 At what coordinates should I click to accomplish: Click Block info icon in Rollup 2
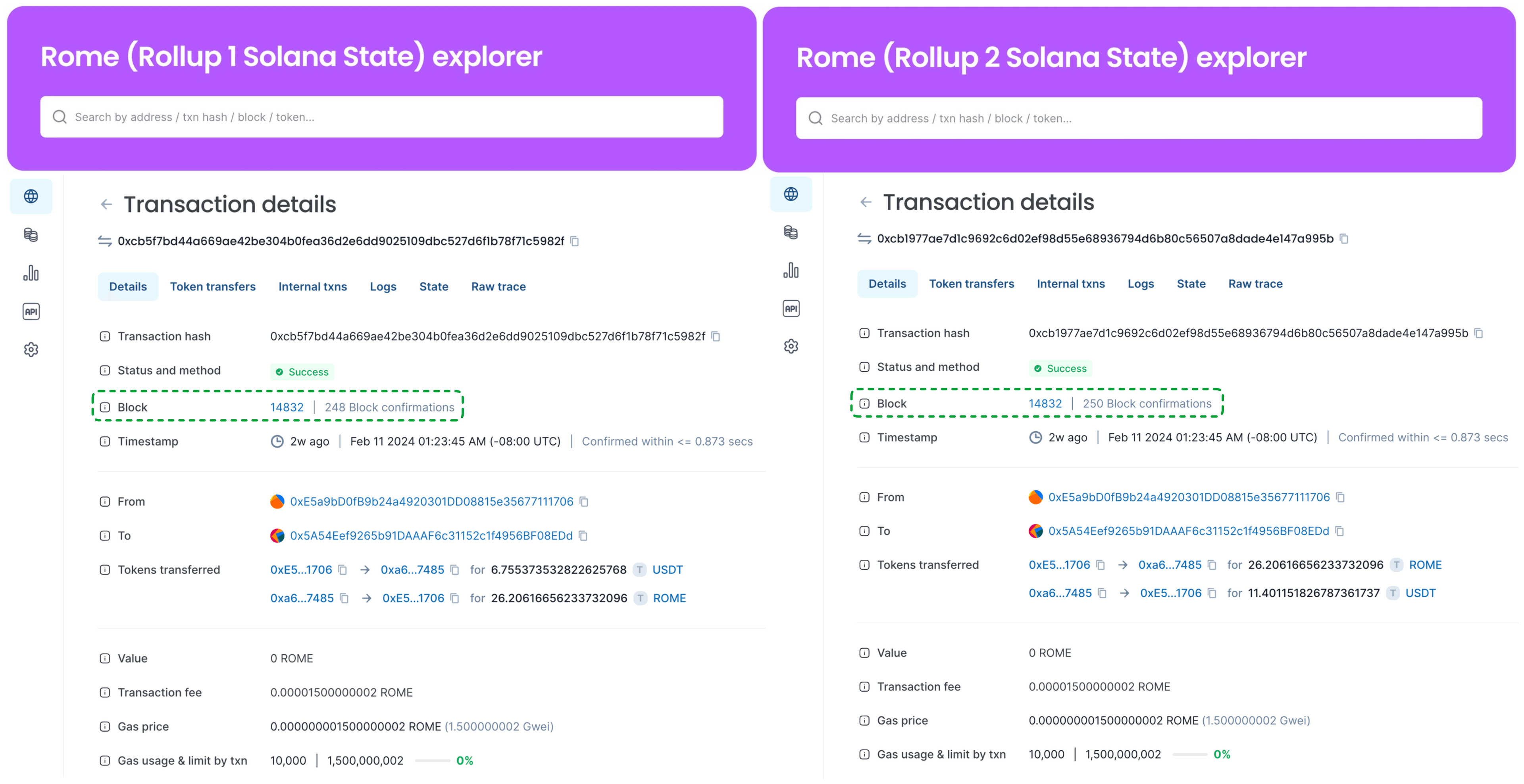pos(864,404)
